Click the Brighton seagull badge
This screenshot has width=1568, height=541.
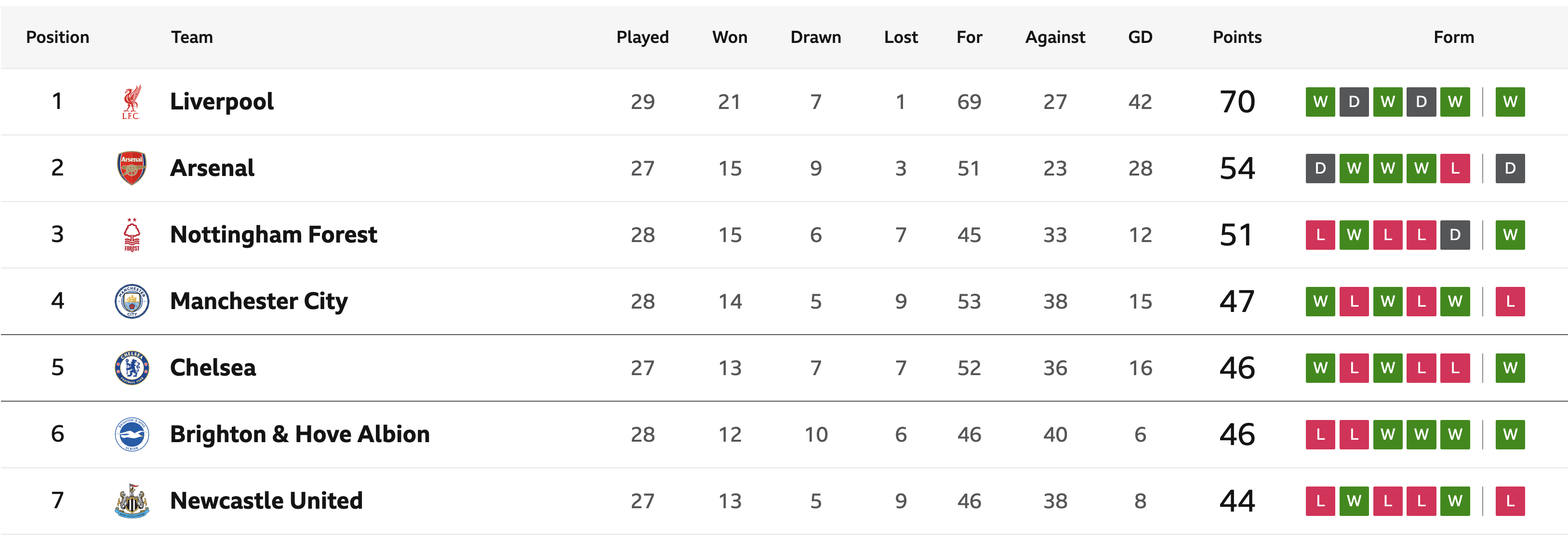tap(132, 434)
